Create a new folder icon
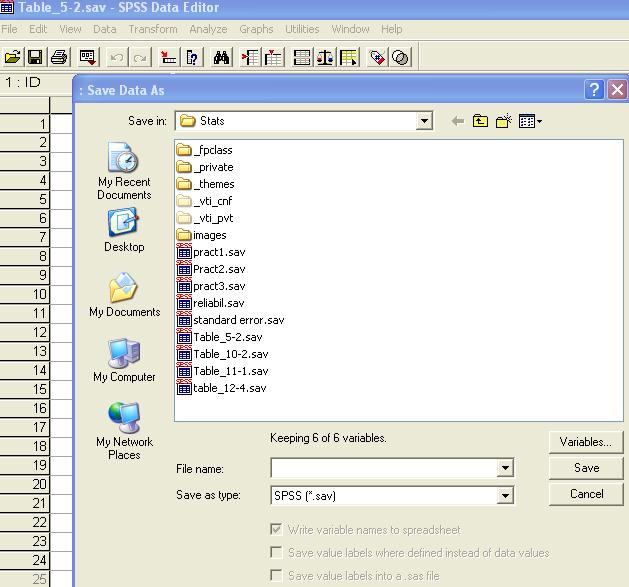This screenshot has width=629, height=587. [x=503, y=121]
